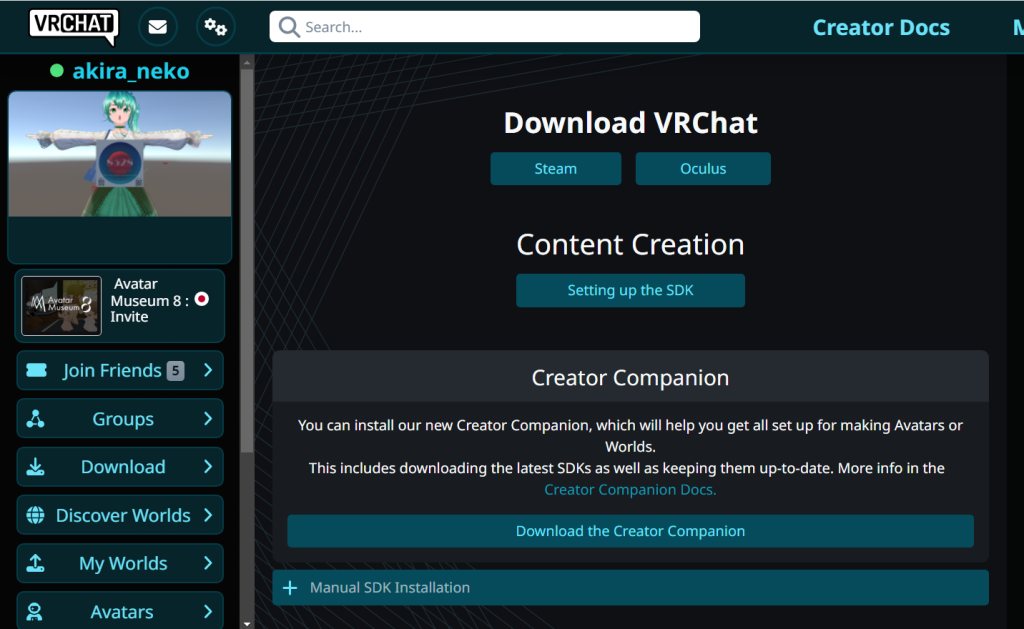The image size is (1024, 629).
Task: Click the Avatar Museum 8 world thumbnail
Action: tap(61, 306)
